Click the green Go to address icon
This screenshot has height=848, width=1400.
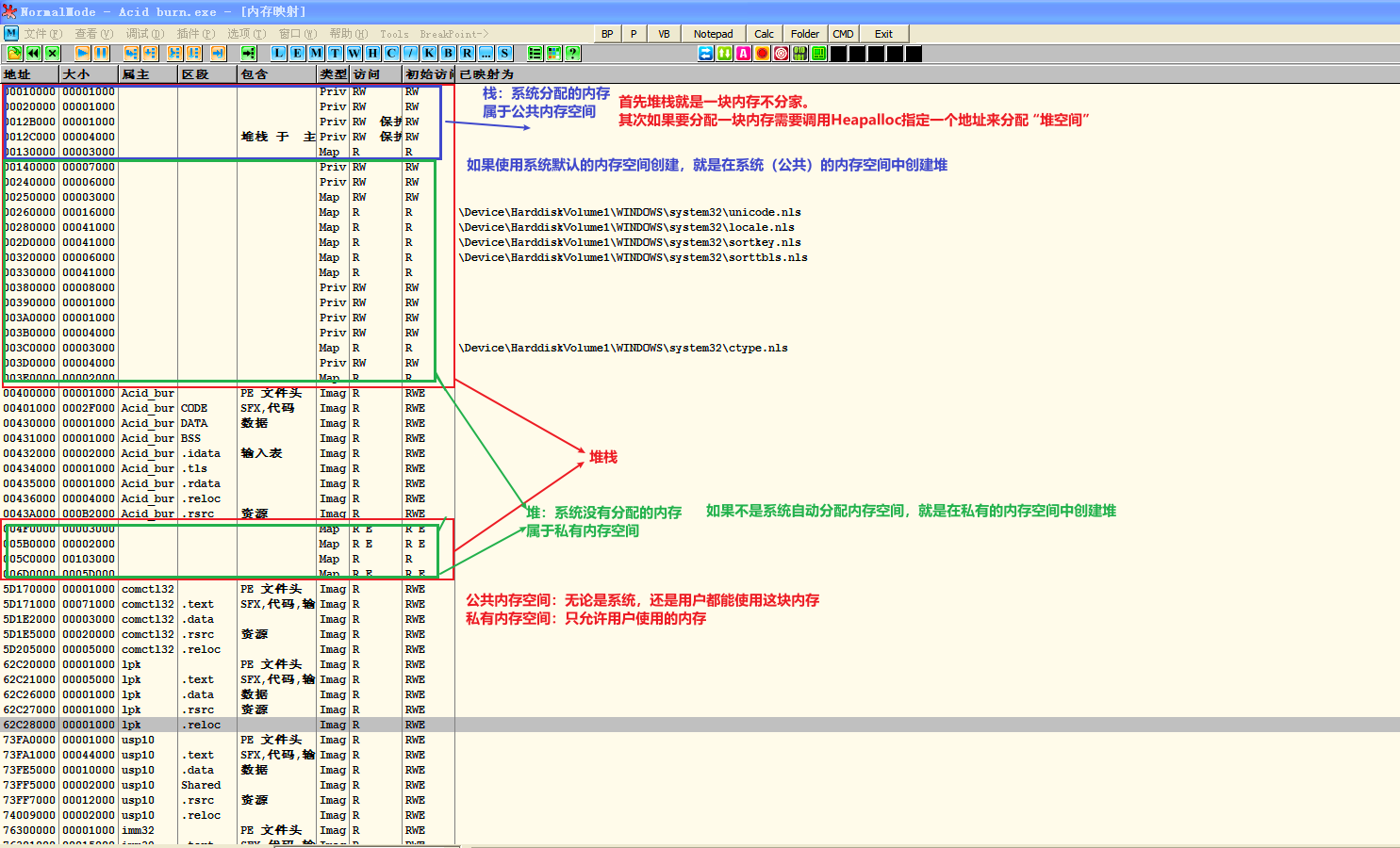tap(248, 54)
